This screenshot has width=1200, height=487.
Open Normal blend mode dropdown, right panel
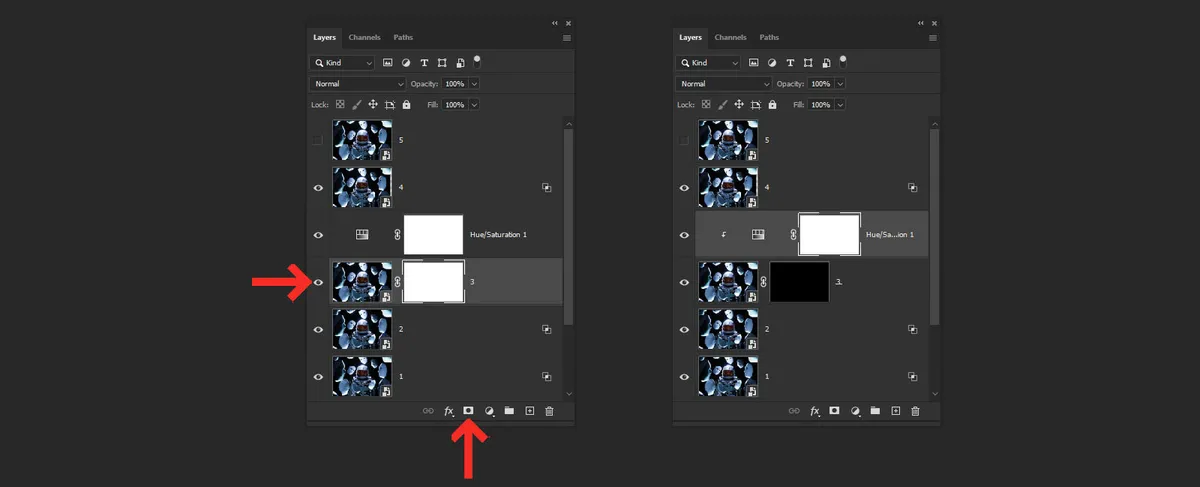724,84
